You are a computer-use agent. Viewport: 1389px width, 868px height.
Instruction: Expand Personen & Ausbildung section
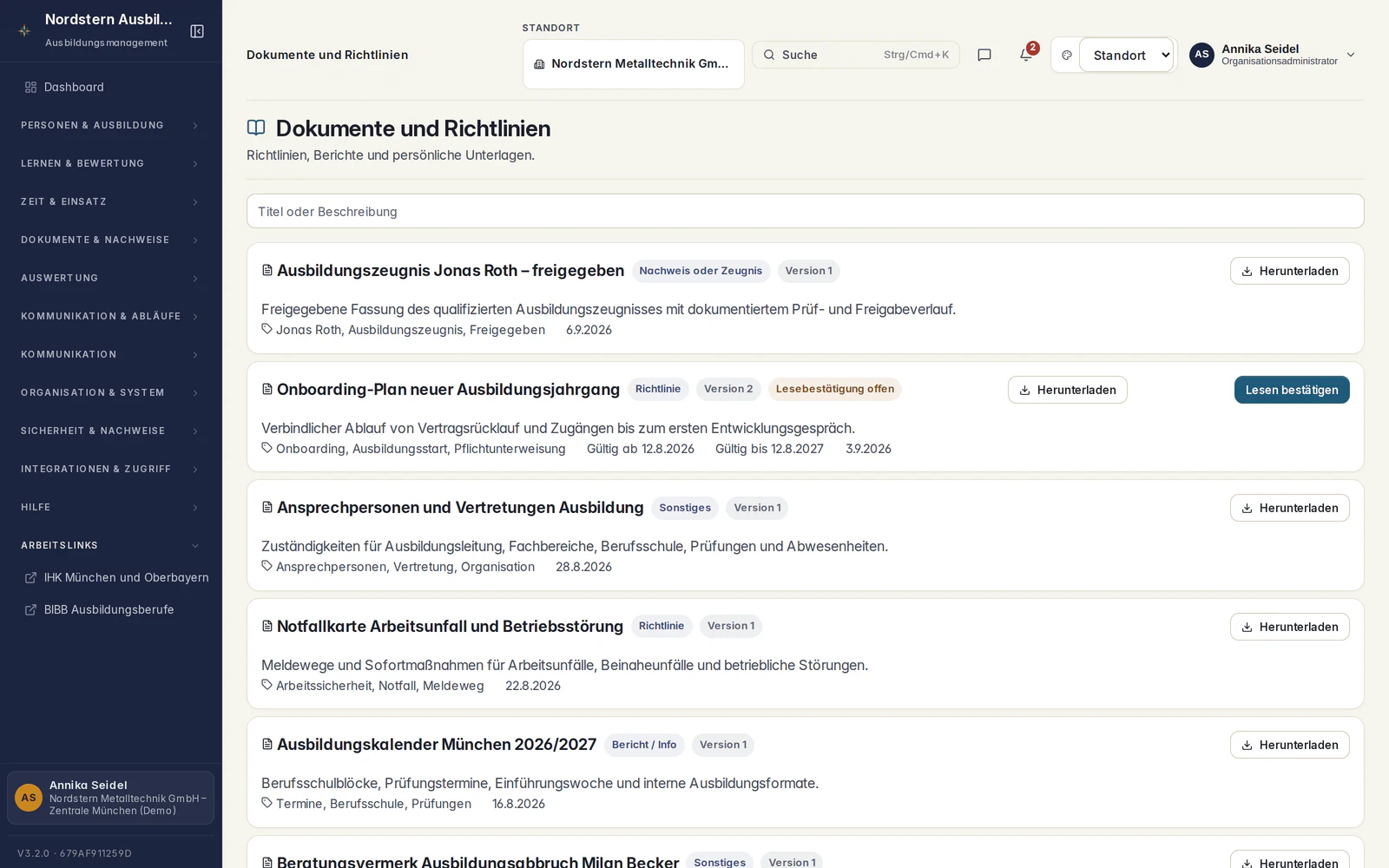tap(111, 126)
